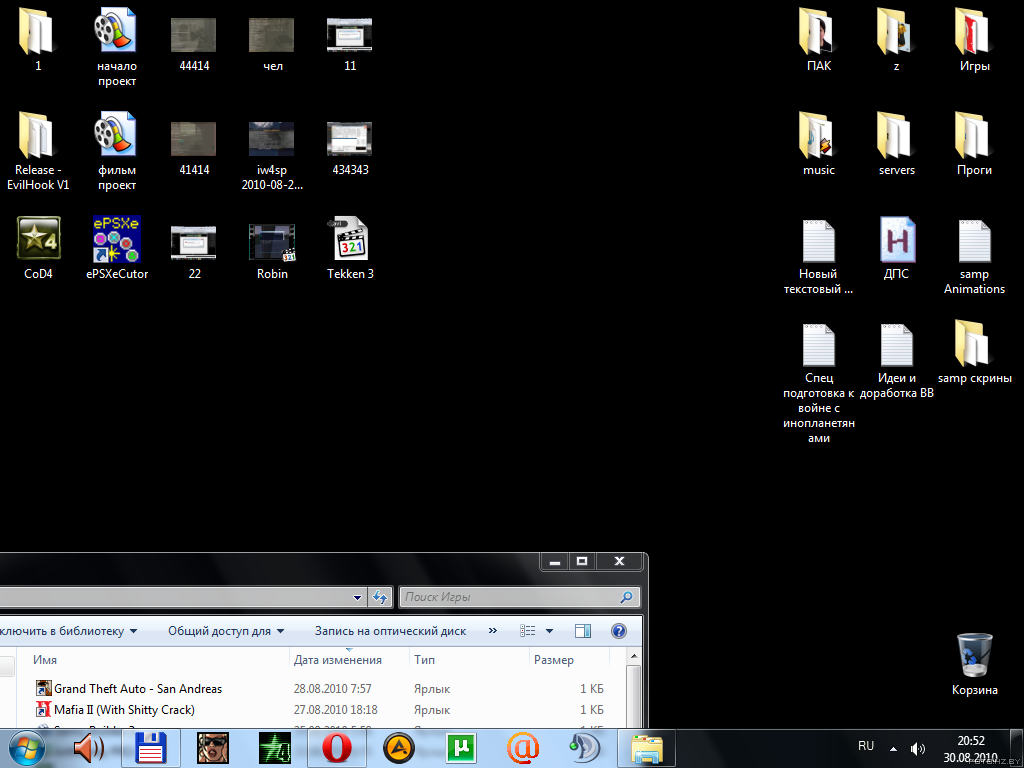Open the servers folder
This screenshot has height=769, width=1025.
(895, 135)
